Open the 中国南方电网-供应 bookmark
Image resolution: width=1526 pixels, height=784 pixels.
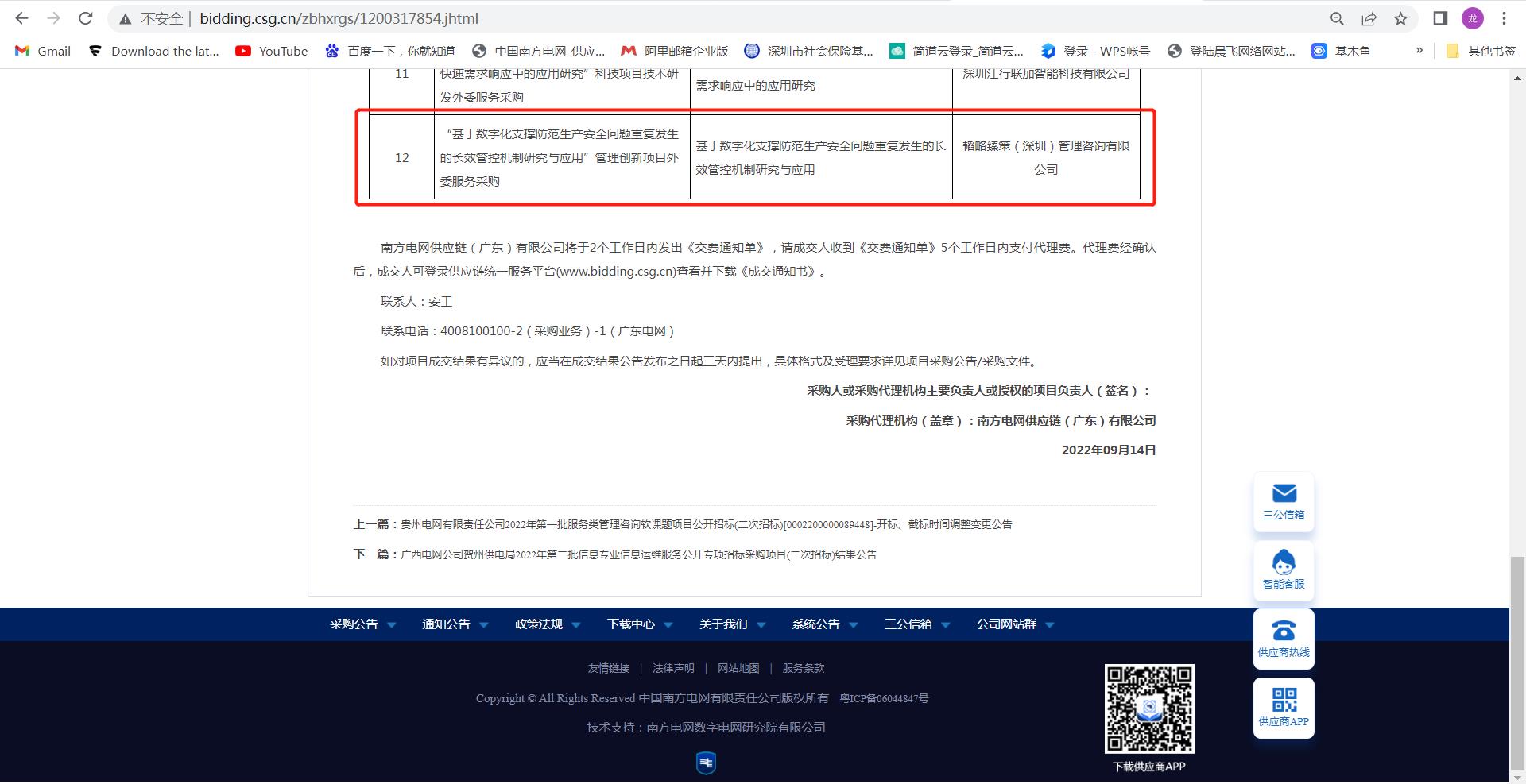[538, 51]
